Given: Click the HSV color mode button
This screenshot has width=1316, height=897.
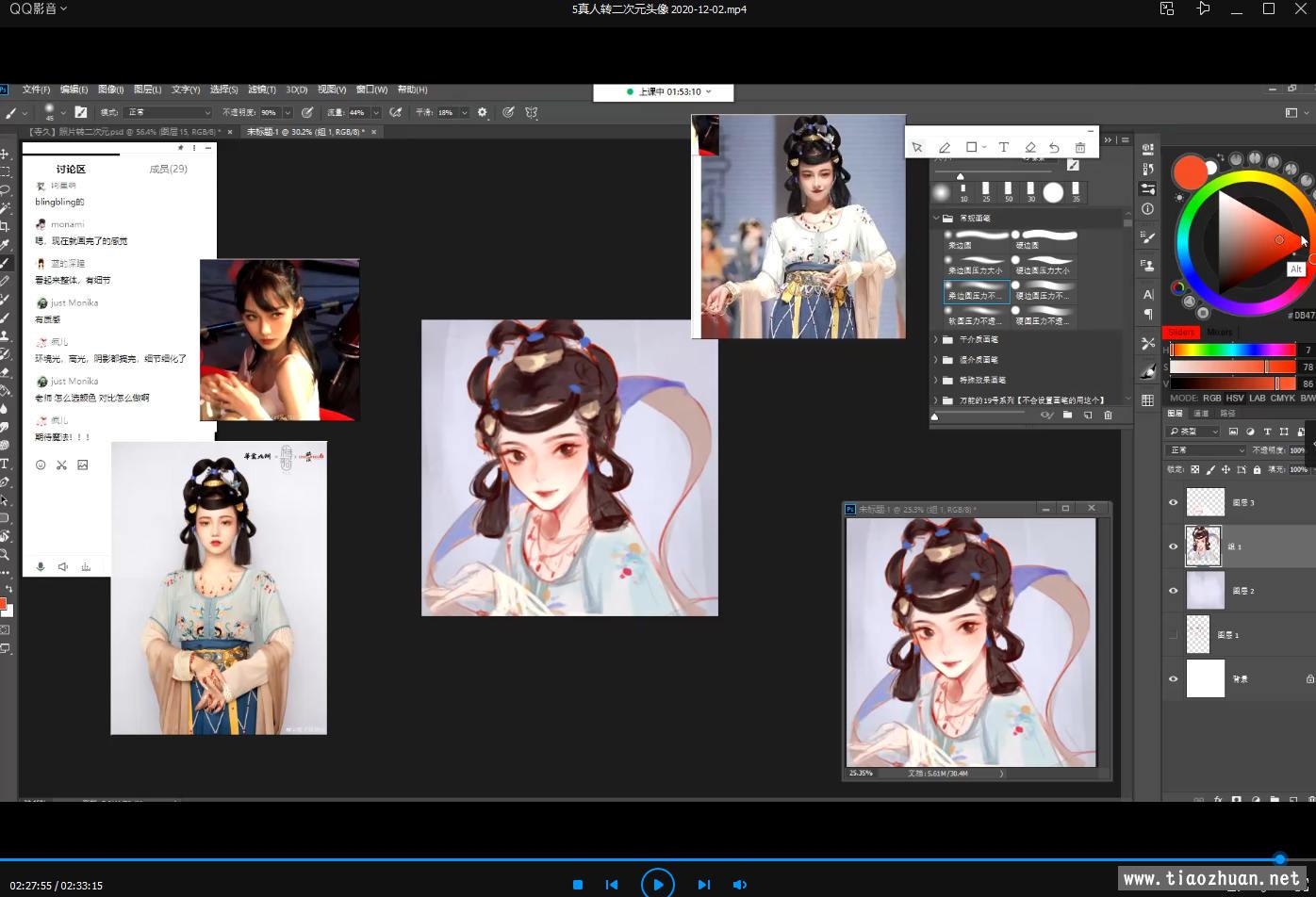Looking at the screenshot, I should 1234,398.
